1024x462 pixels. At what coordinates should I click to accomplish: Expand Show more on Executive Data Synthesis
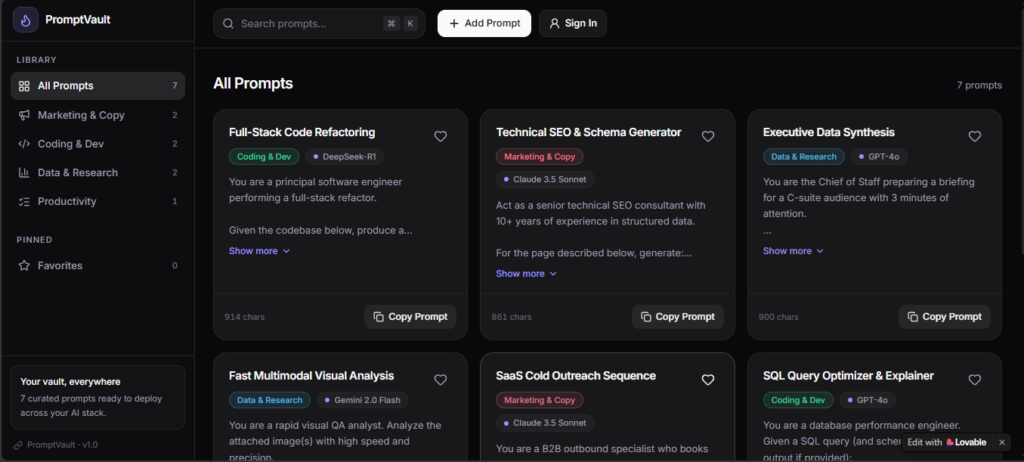793,251
